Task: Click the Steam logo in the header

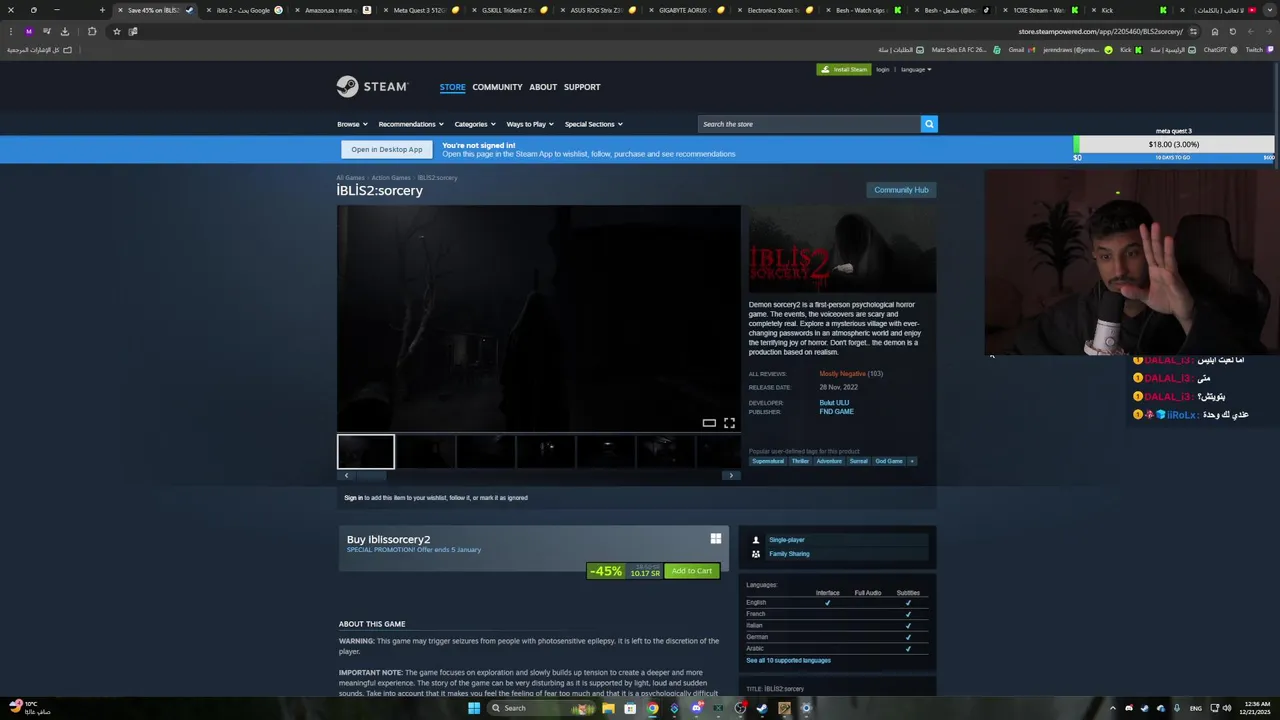Action: pos(372,87)
